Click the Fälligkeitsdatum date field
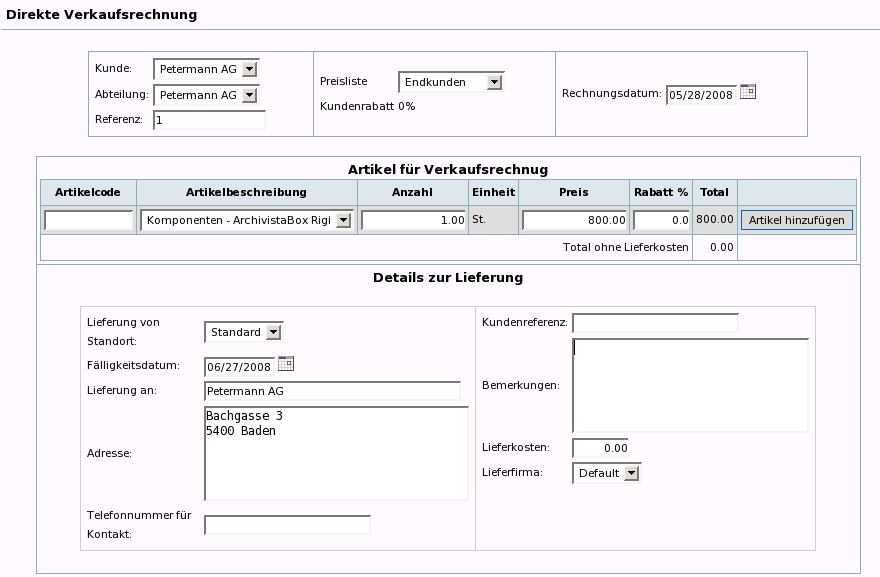 239,367
